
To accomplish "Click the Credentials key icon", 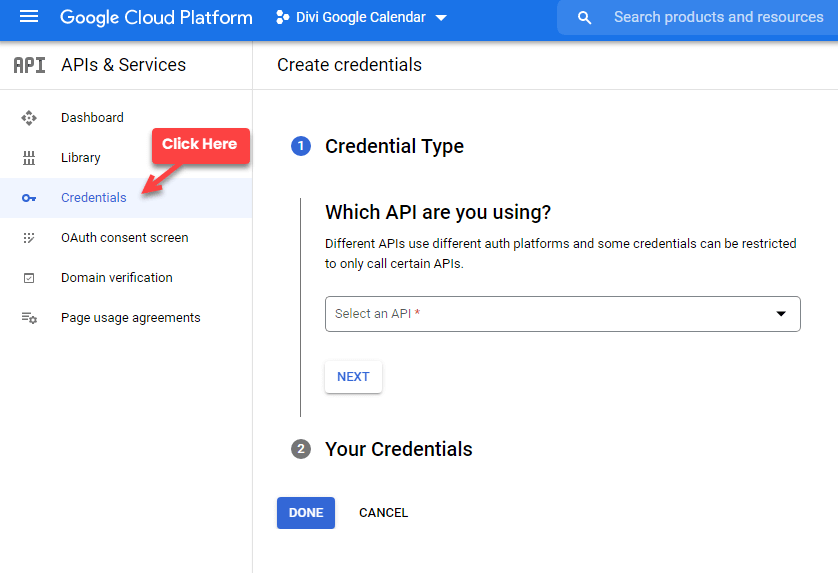I will point(29,198).
